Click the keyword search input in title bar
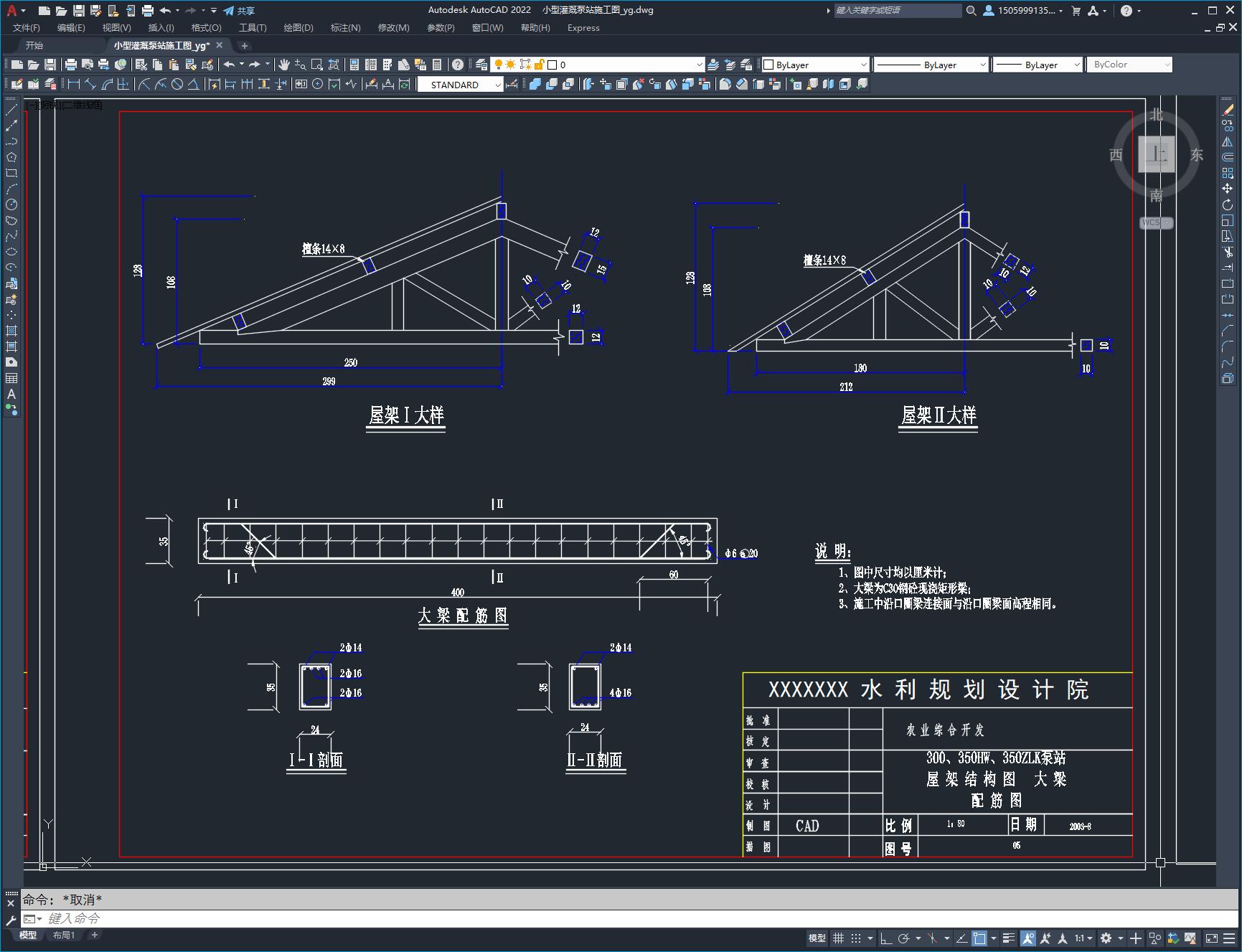This screenshot has height=952, width=1242. coord(897,11)
